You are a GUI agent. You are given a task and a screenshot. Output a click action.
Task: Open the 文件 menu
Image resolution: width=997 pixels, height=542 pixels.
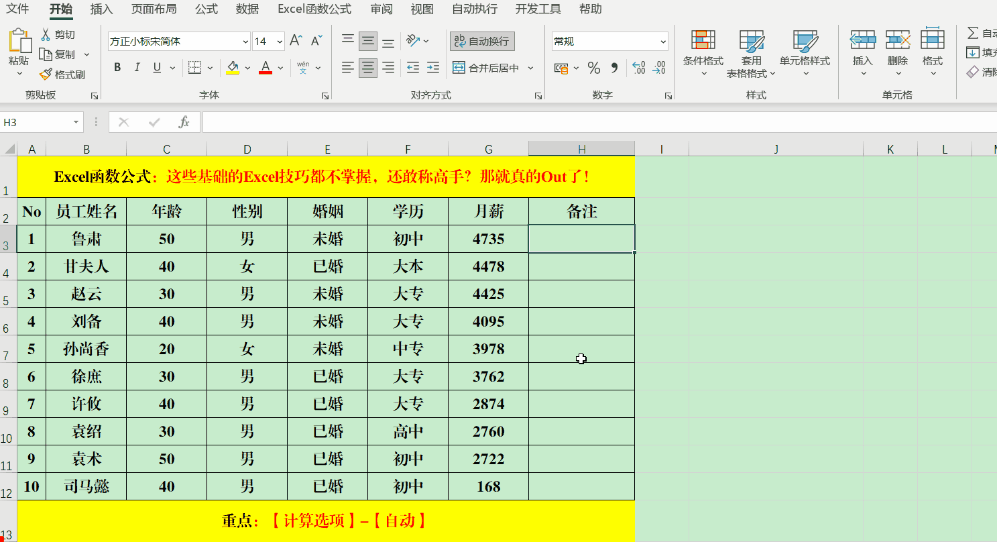[x=18, y=9]
